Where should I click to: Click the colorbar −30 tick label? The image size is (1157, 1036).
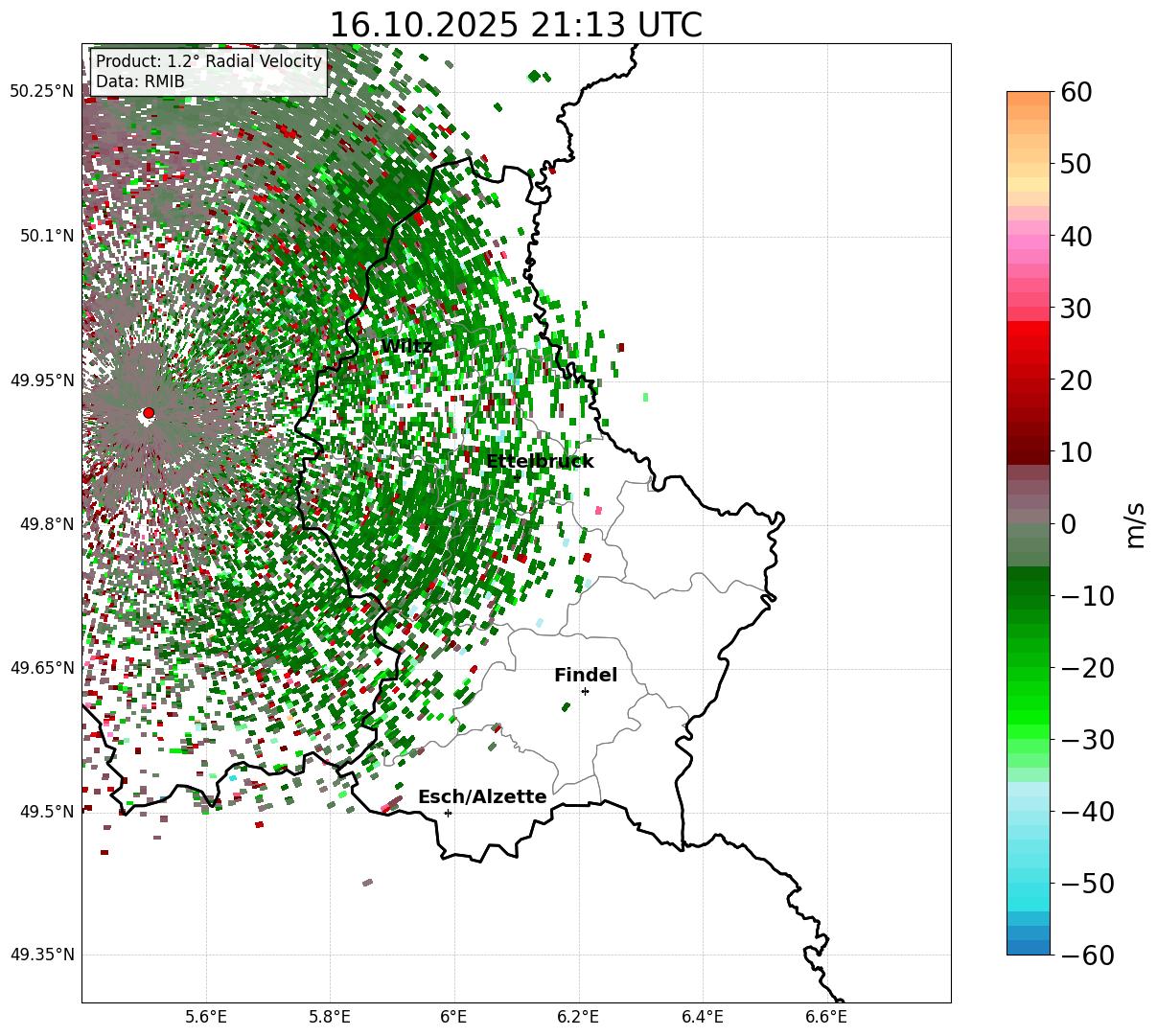tap(1088, 740)
